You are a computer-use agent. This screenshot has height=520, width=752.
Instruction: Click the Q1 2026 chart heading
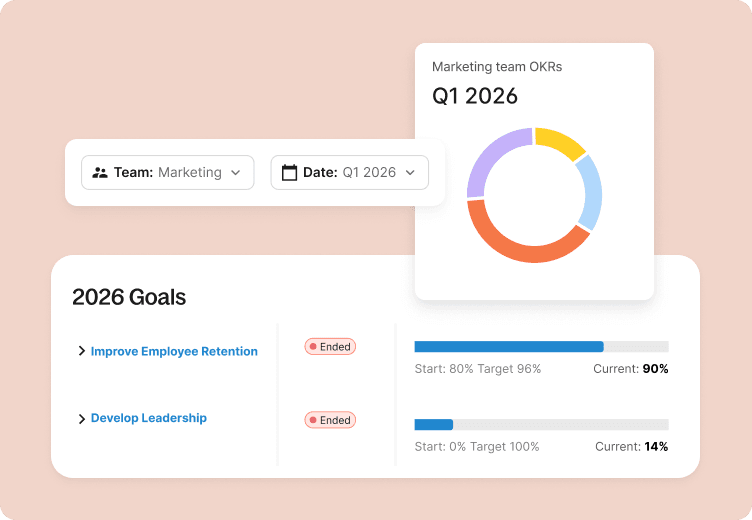pyautogui.click(x=475, y=97)
